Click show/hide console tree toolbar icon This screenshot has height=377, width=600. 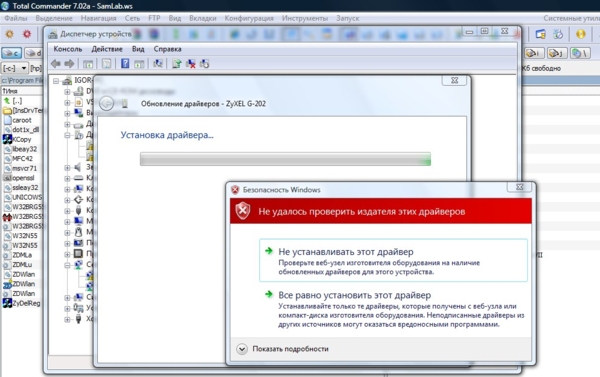point(88,64)
